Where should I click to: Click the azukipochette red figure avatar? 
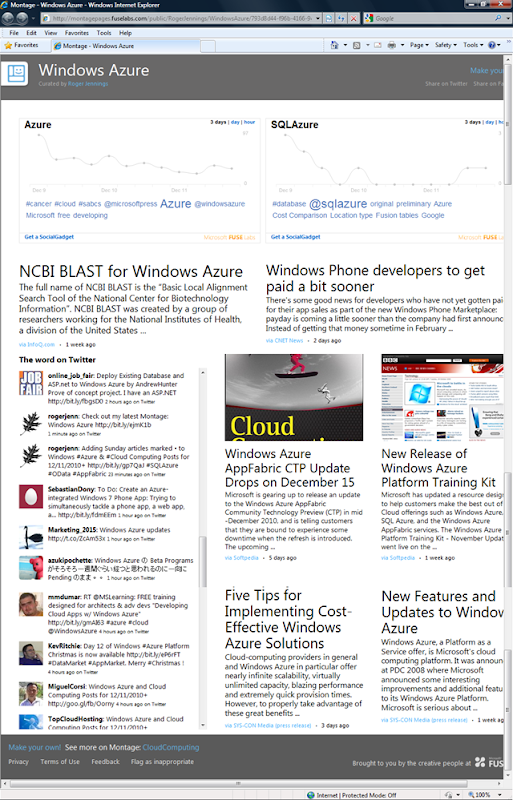pyautogui.click(x=31, y=568)
